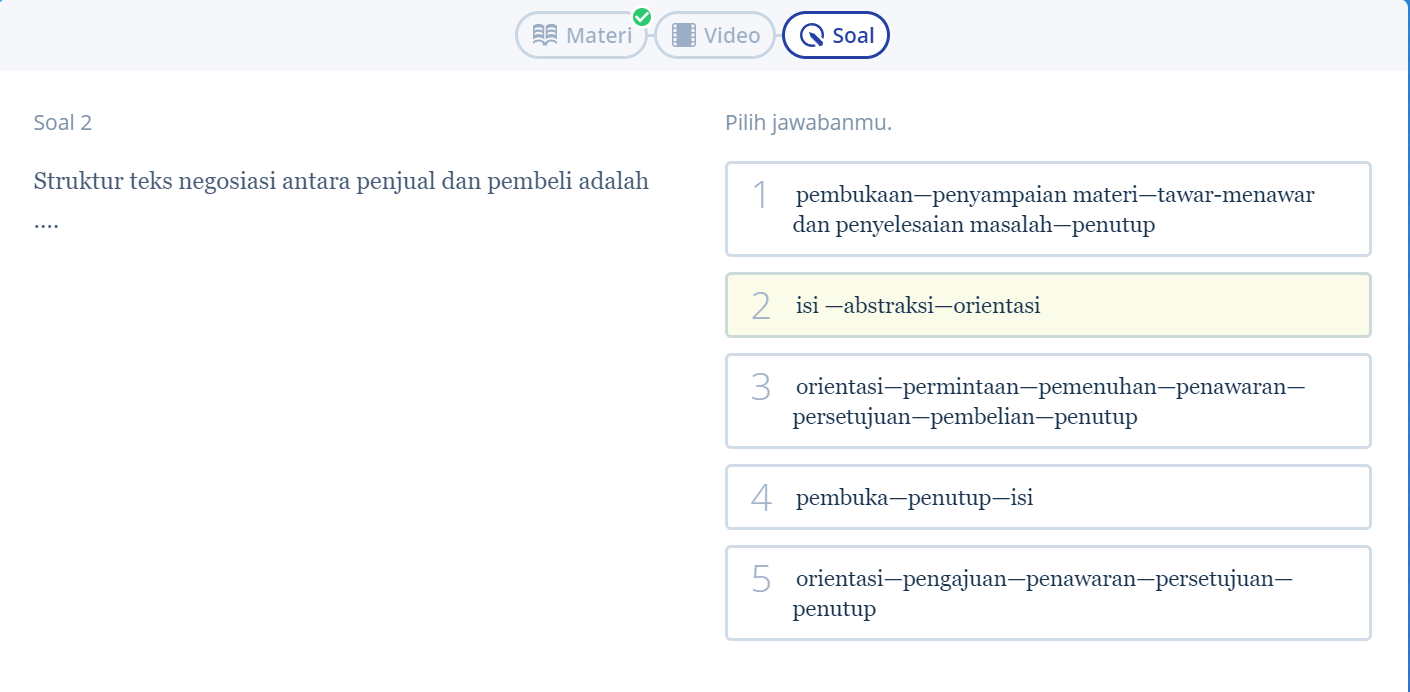
Task: Click the "Soal 2" question label
Action: pos(63,123)
